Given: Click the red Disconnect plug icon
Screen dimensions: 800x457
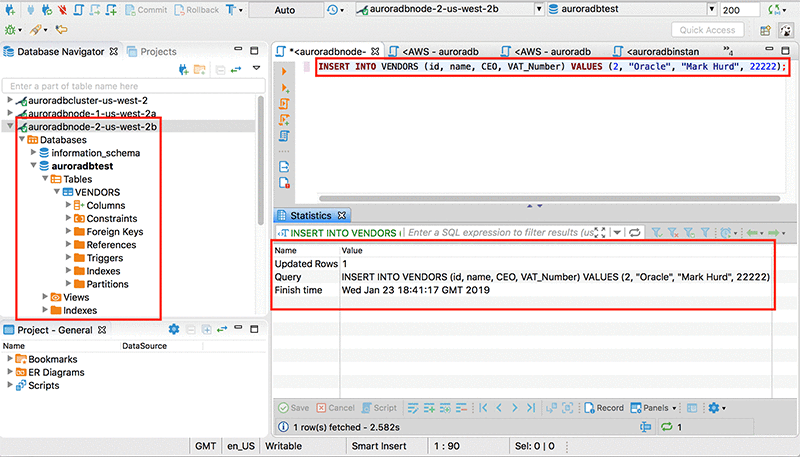Looking at the screenshot, I should pyautogui.click(x=62, y=9).
